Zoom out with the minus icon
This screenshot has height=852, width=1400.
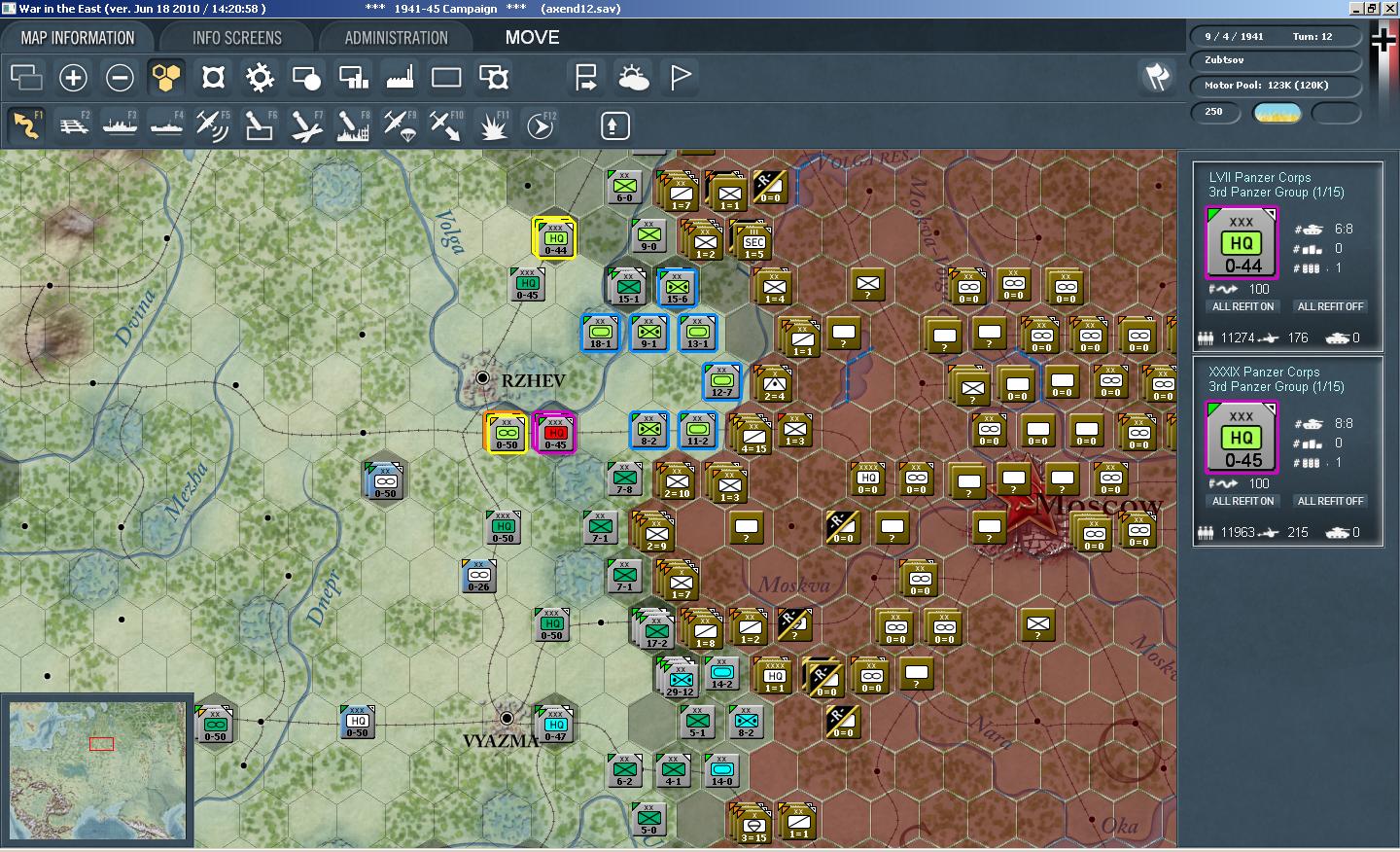click(120, 77)
